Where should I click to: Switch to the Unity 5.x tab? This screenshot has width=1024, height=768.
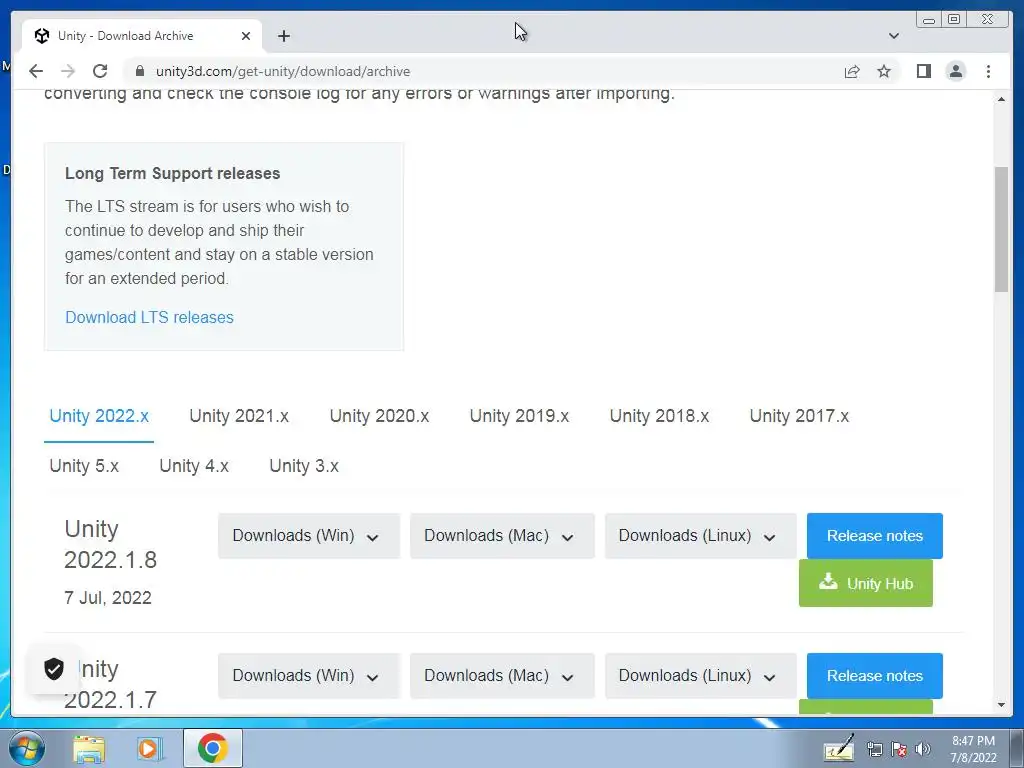[x=84, y=466]
